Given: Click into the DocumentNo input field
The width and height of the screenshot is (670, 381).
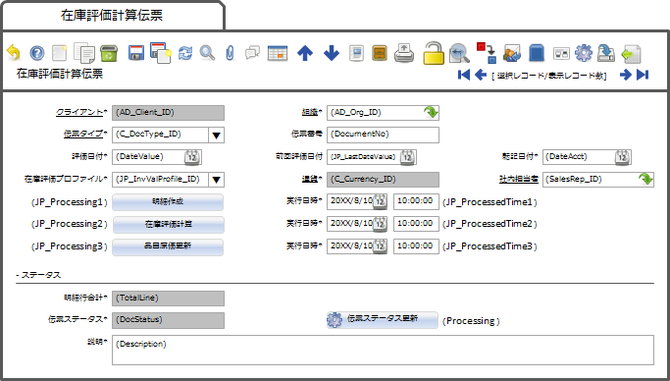Looking at the screenshot, I should tap(383, 135).
